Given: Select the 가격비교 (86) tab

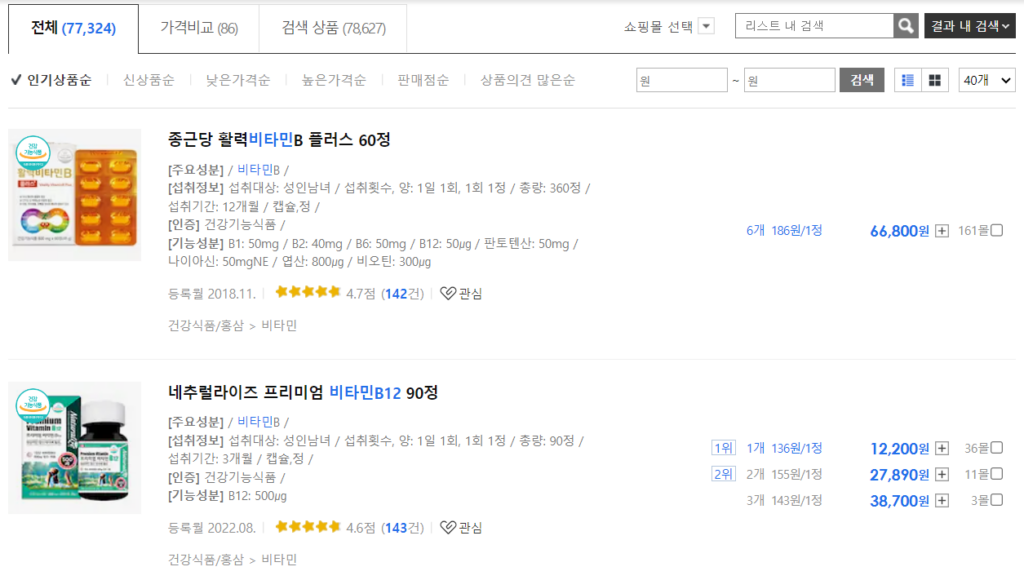Looking at the screenshot, I should point(199,28).
